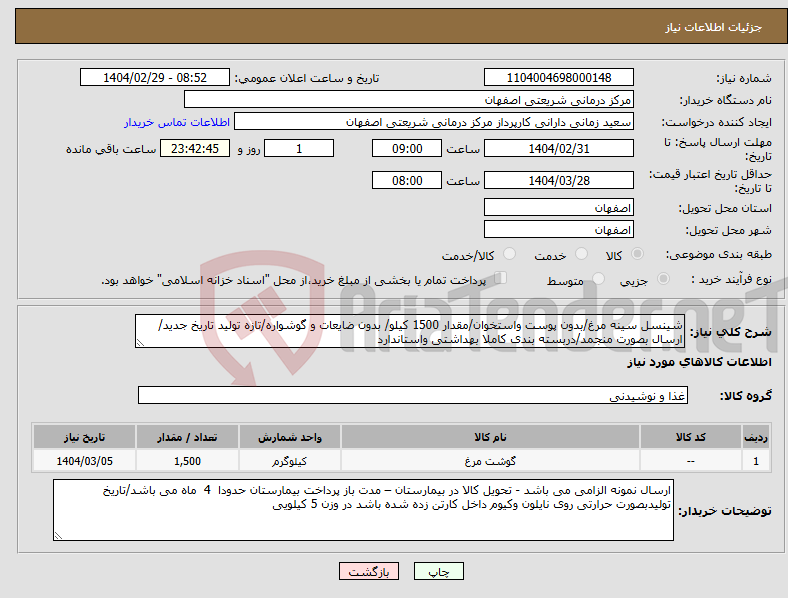
Task: Click the price validity time 08:00
Action: pyautogui.click(x=407, y=180)
